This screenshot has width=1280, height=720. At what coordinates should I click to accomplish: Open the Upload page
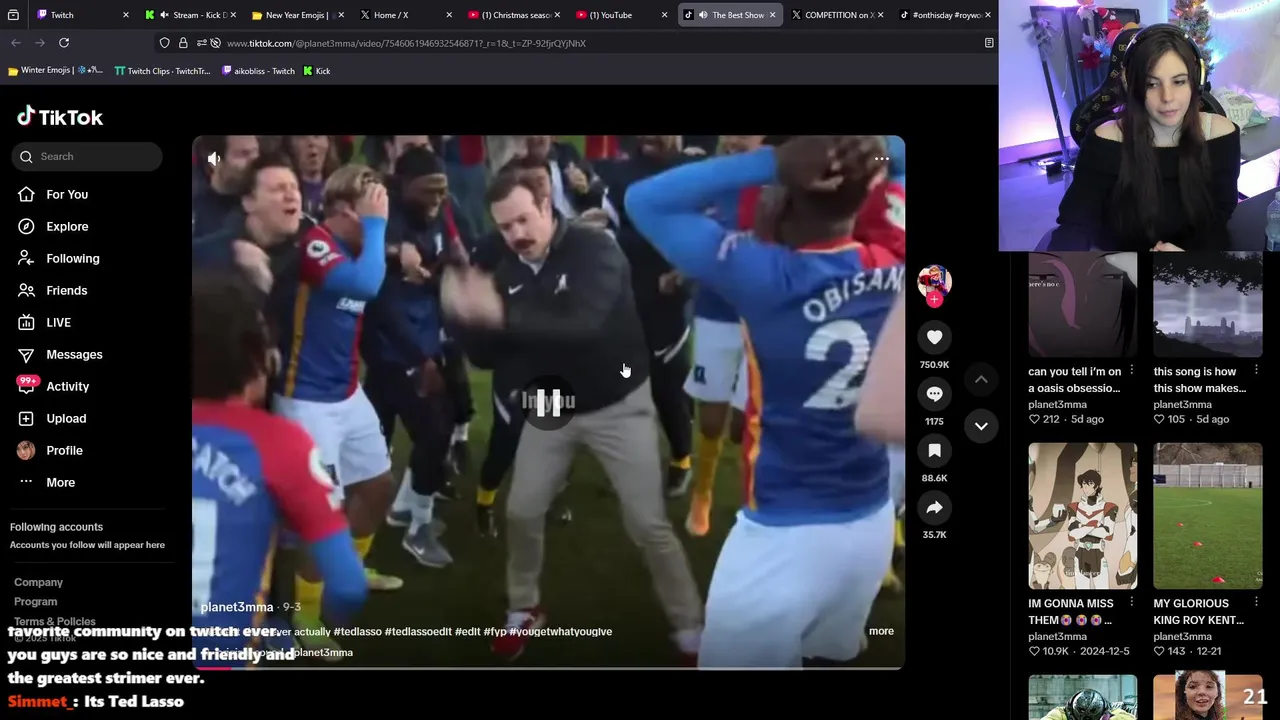[x=66, y=418]
